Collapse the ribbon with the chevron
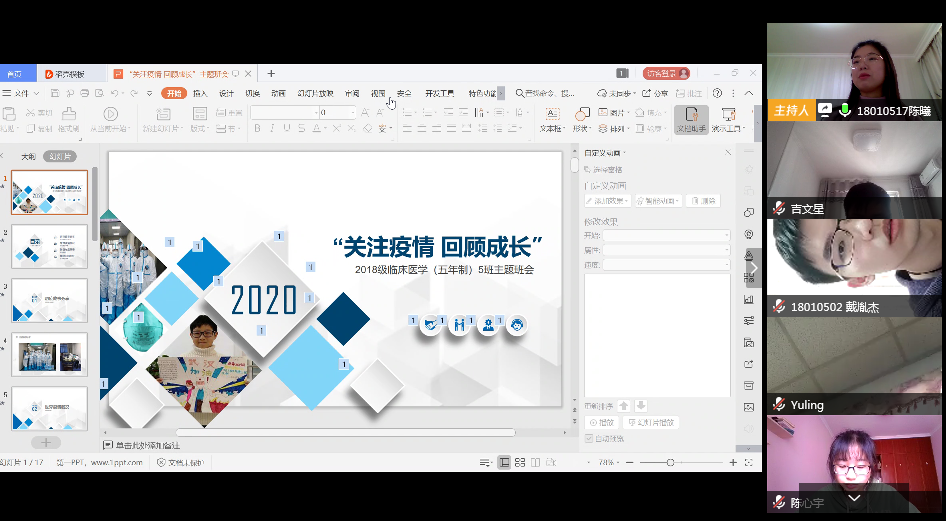Screen dimensions: 946x521 pyautogui.click(x=750, y=93)
